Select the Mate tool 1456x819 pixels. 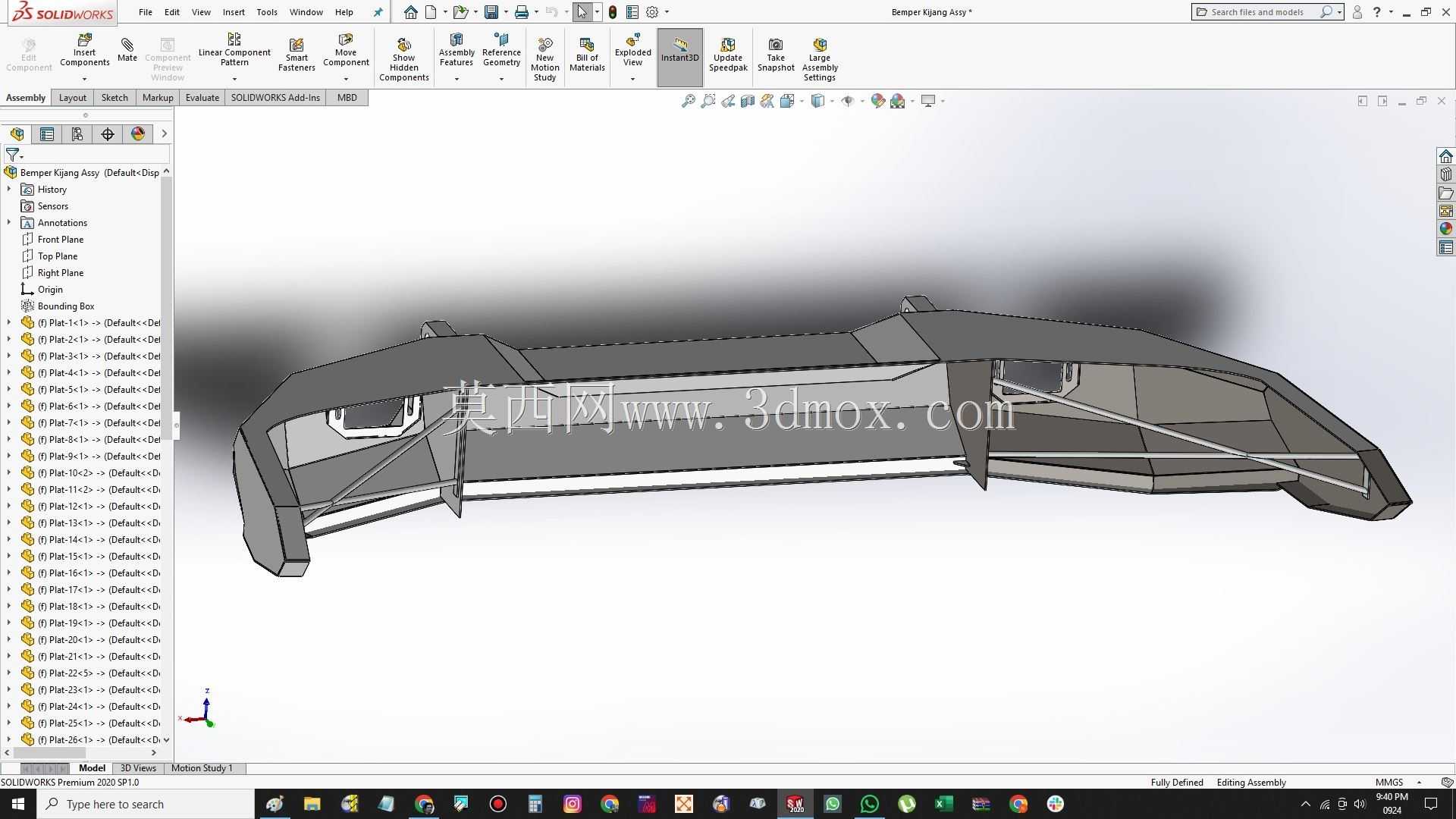pyautogui.click(x=127, y=50)
